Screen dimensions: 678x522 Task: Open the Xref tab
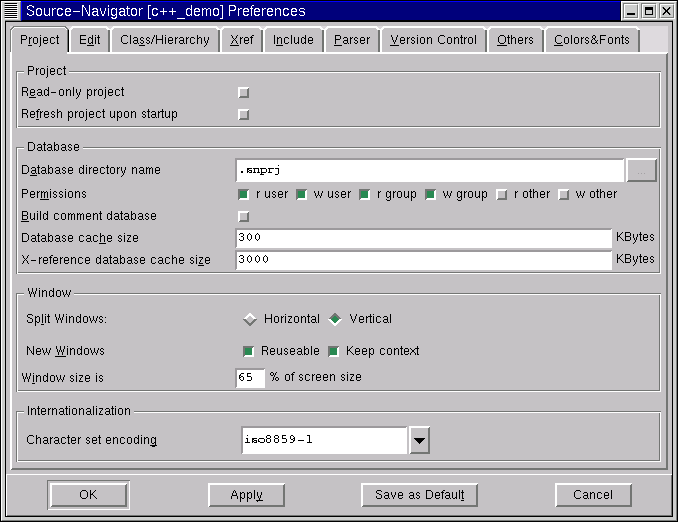[242, 40]
